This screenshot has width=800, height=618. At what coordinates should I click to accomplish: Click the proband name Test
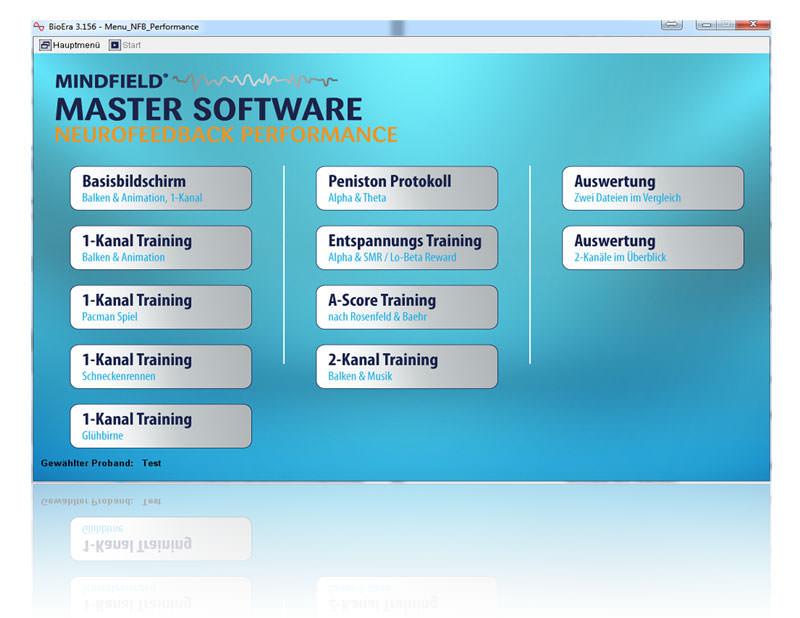coord(152,463)
